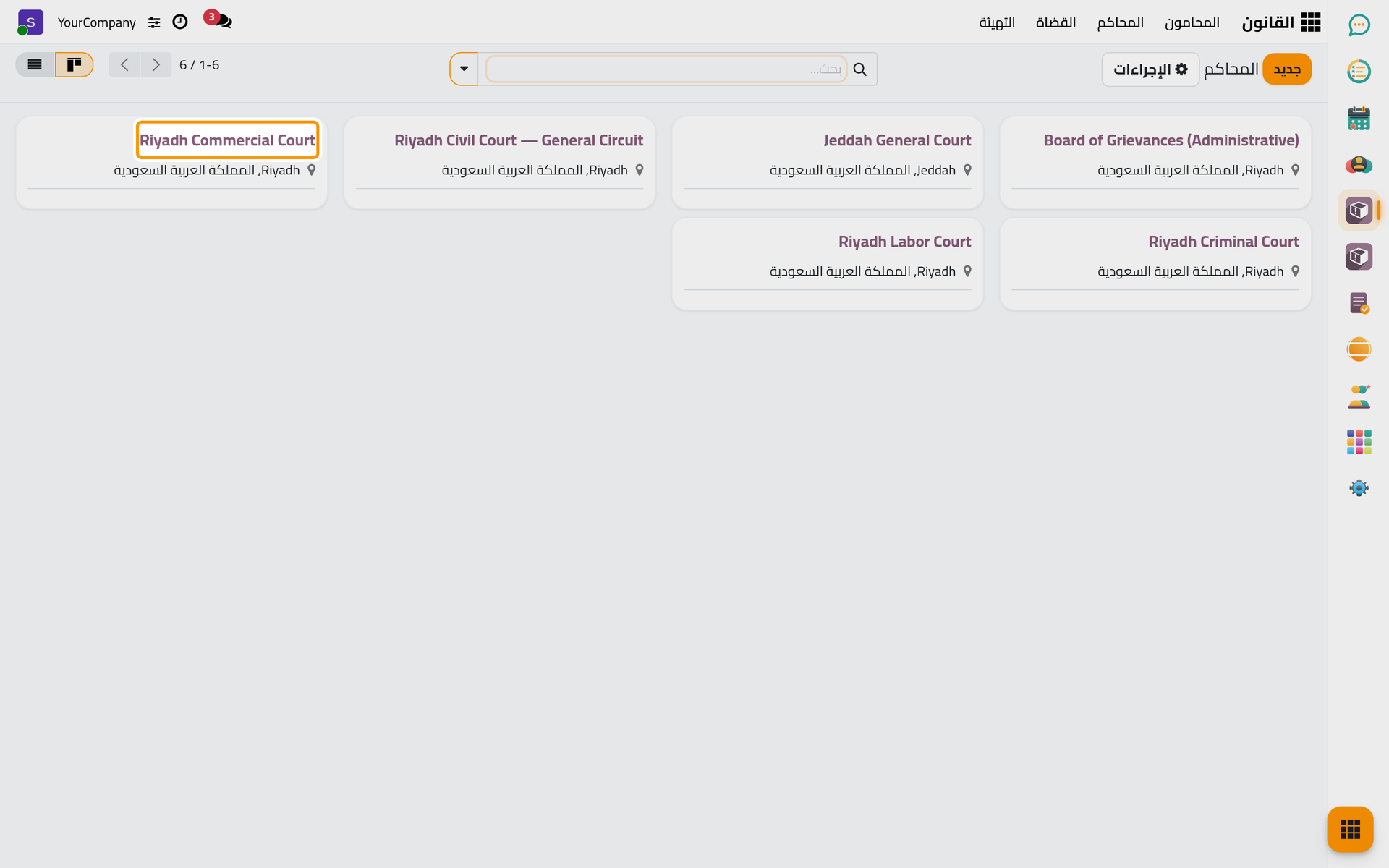The width and height of the screenshot is (1389, 868).
Task: Click the main menu grid icon beside القانون
Action: 1310,22
